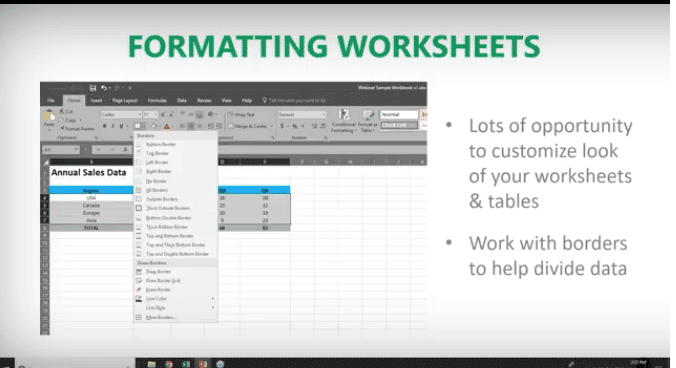The height and width of the screenshot is (368, 676).
Task: Choose Top and Bottom Border
Action: point(175,236)
